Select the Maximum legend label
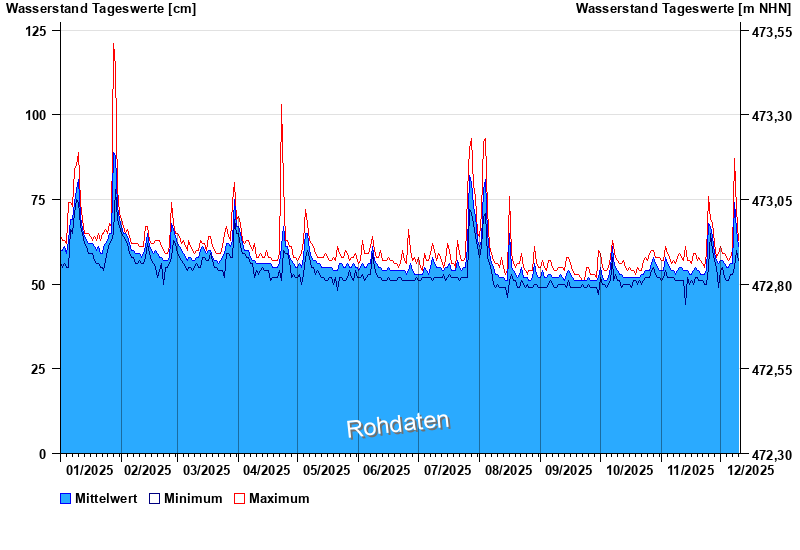800x550 pixels. pos(279,498)
